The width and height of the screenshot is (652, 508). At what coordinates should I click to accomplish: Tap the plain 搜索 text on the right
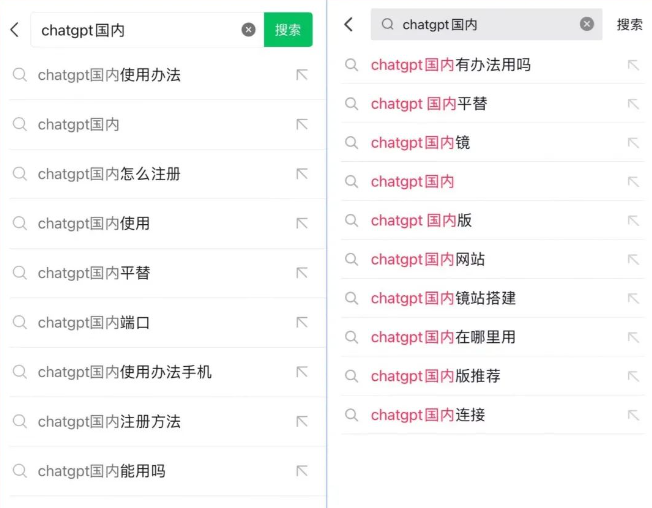click(630, 25)
